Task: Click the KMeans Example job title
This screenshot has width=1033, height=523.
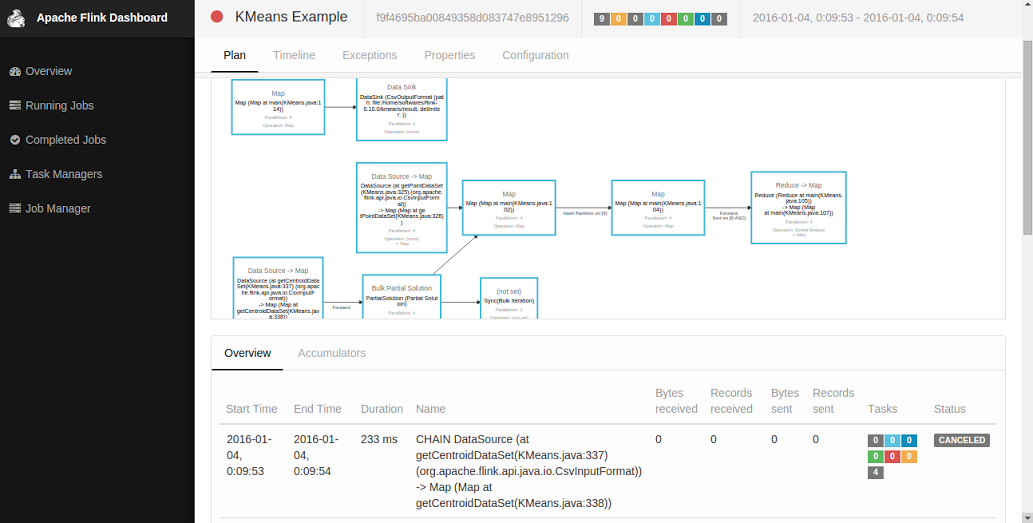Action: tap(291, 17)
